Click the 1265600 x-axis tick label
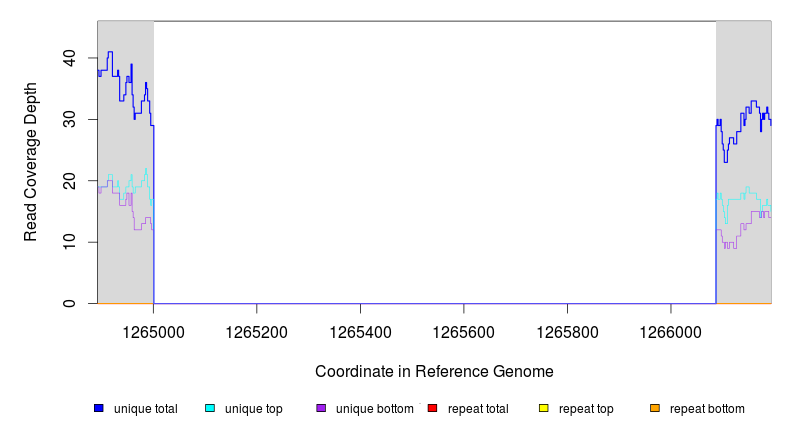The width and height of the screenshot is (792, 432). 463,331
